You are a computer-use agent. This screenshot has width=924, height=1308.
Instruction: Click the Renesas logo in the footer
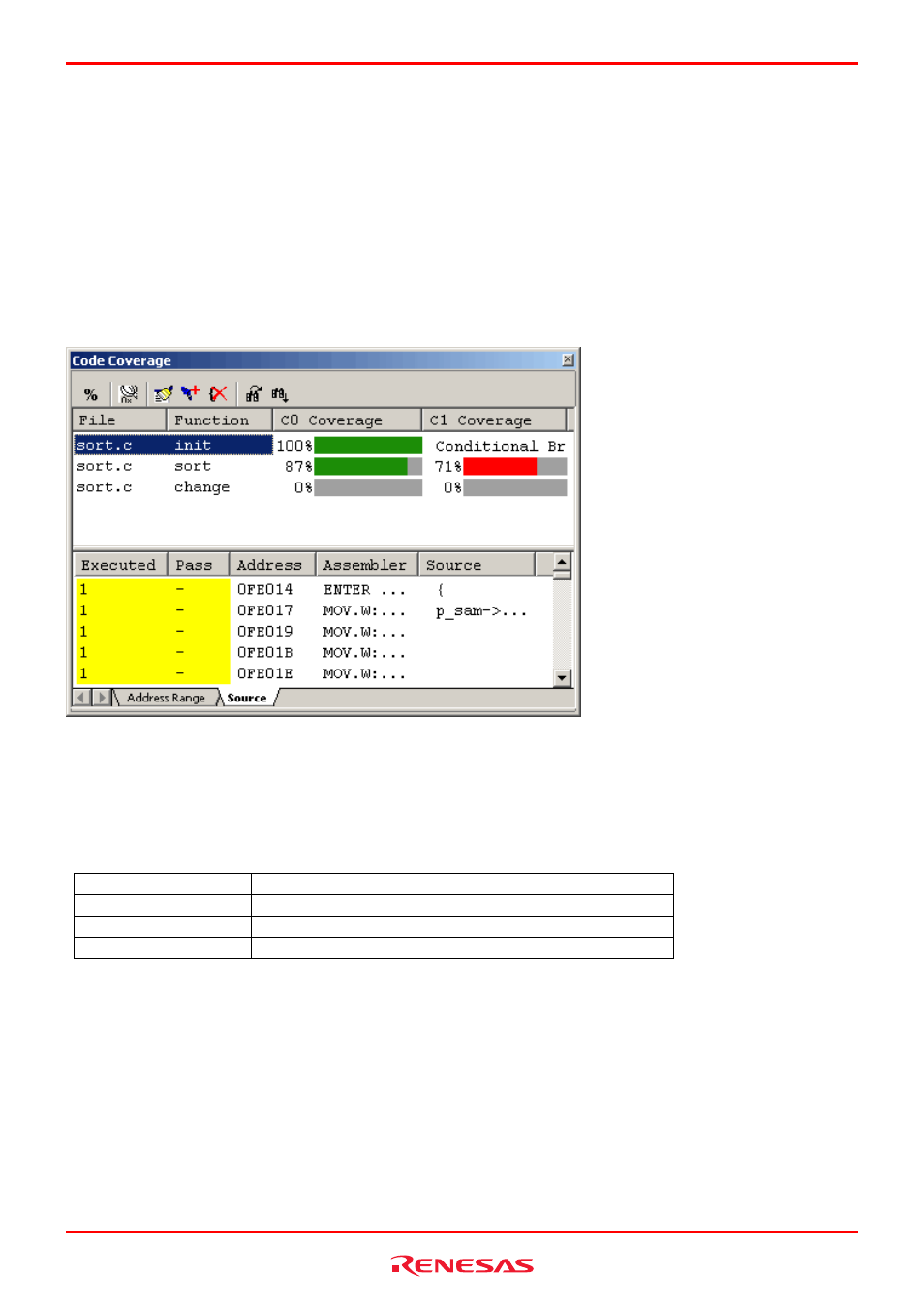[x=462, y=1265]
